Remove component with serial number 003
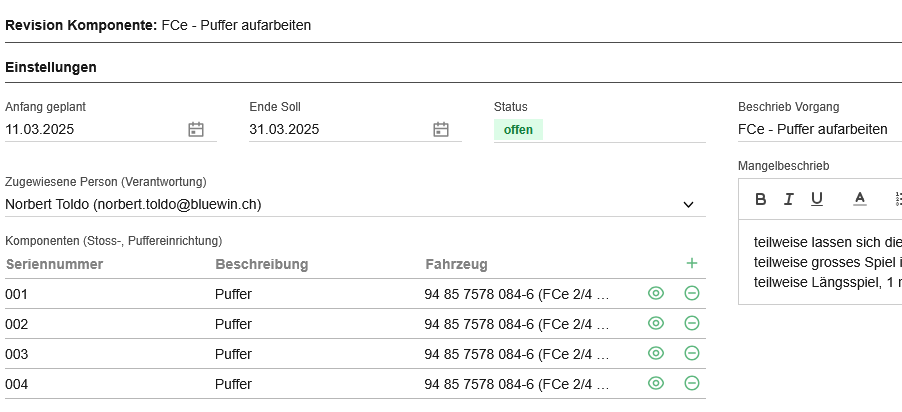 (691, 353)
